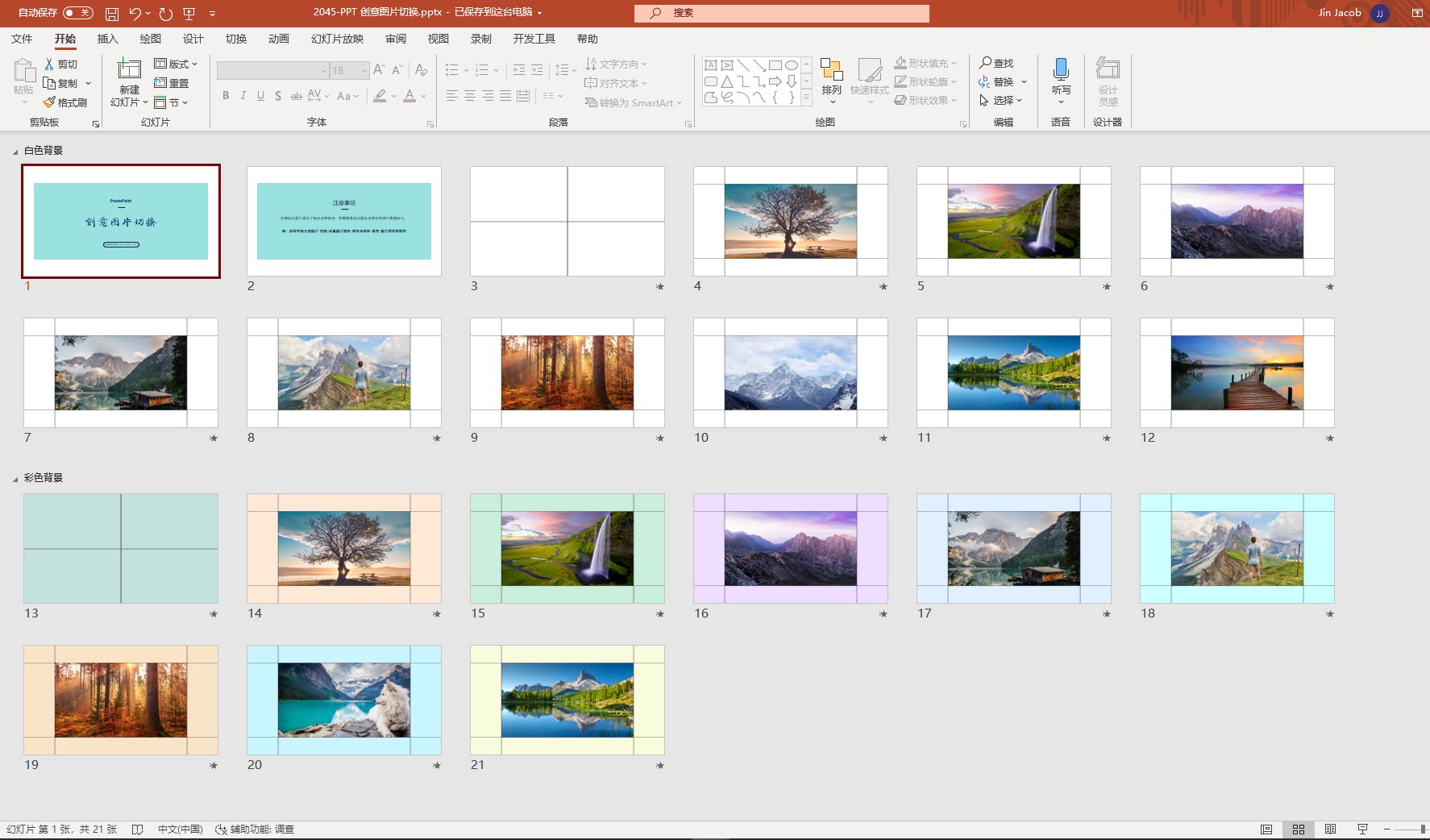Click the Jin Jacob account avatar
Viewport: 1430px width, 840px height.
point(1380,13)
